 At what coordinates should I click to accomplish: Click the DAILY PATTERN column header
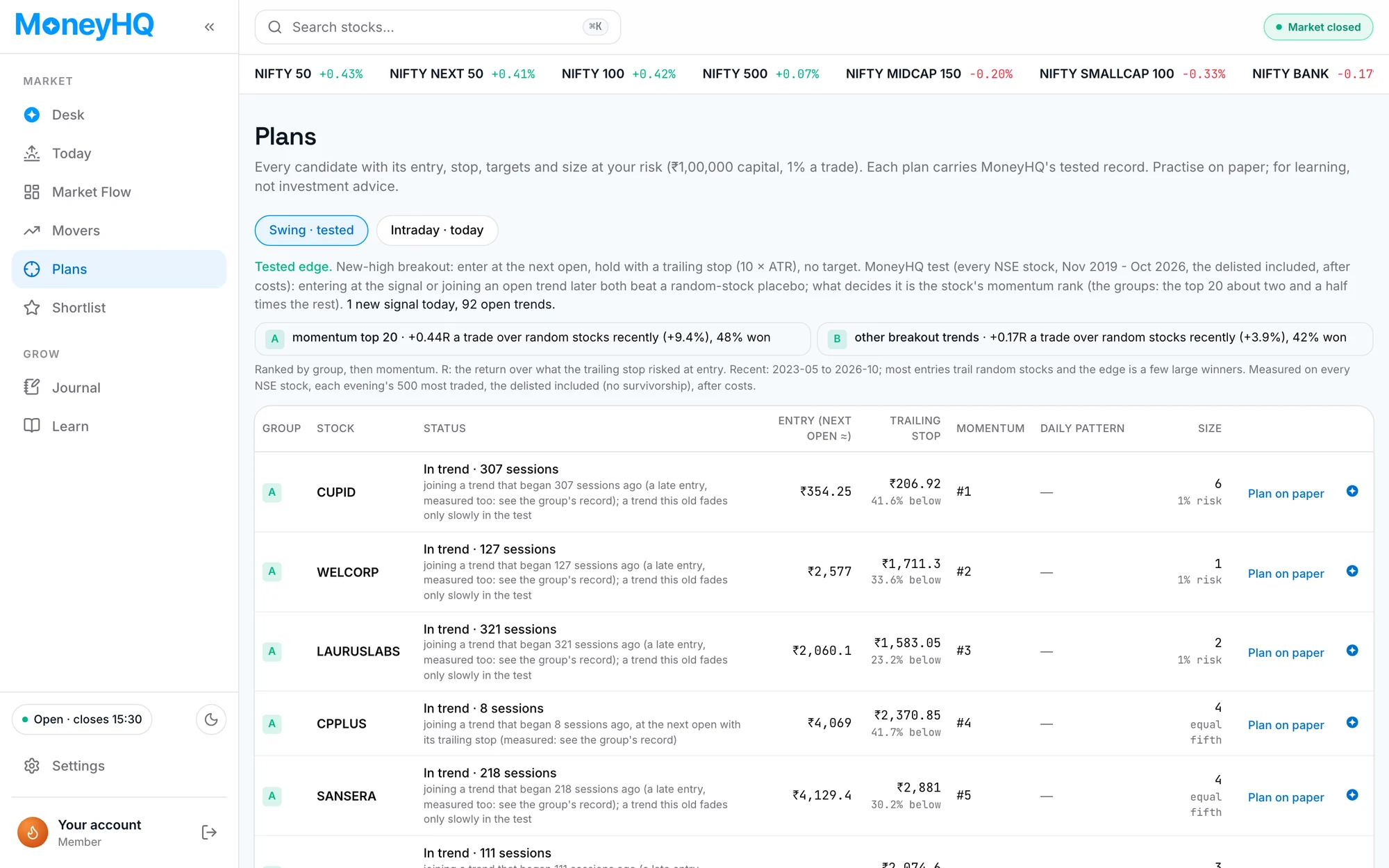[1082, 428]
